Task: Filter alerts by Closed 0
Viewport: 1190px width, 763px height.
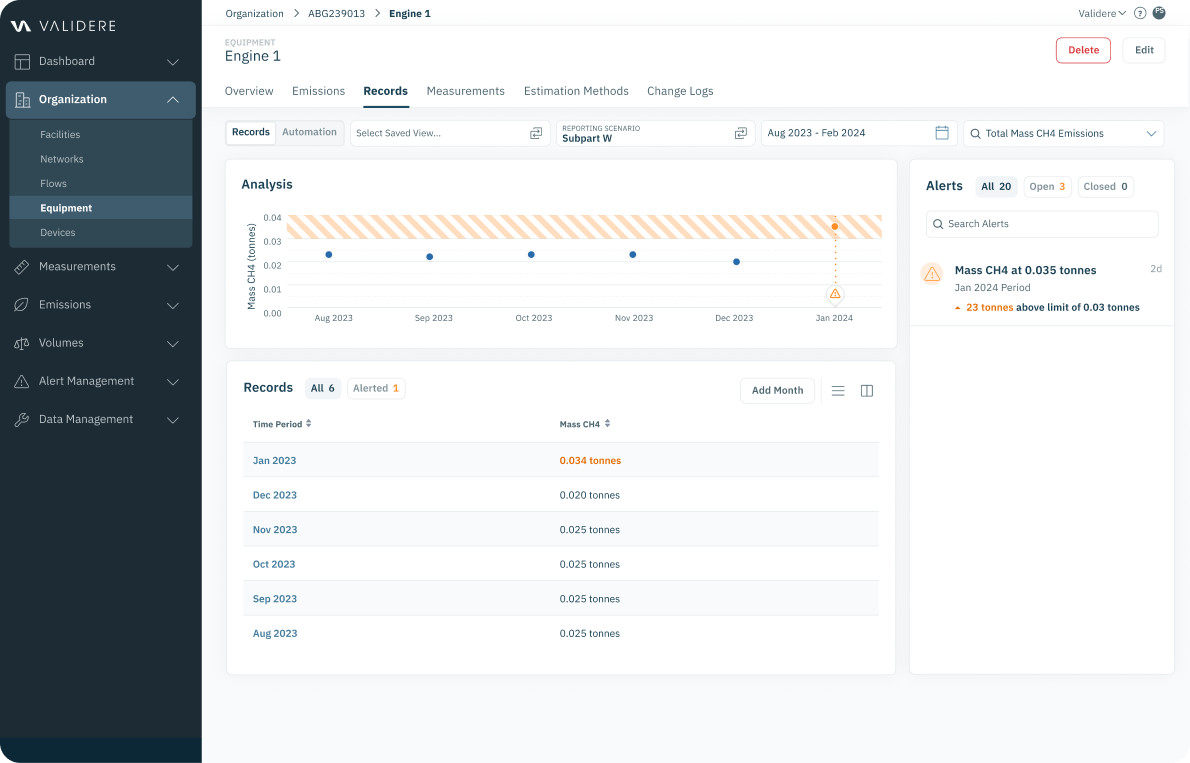Action: tap(1105, 187)
